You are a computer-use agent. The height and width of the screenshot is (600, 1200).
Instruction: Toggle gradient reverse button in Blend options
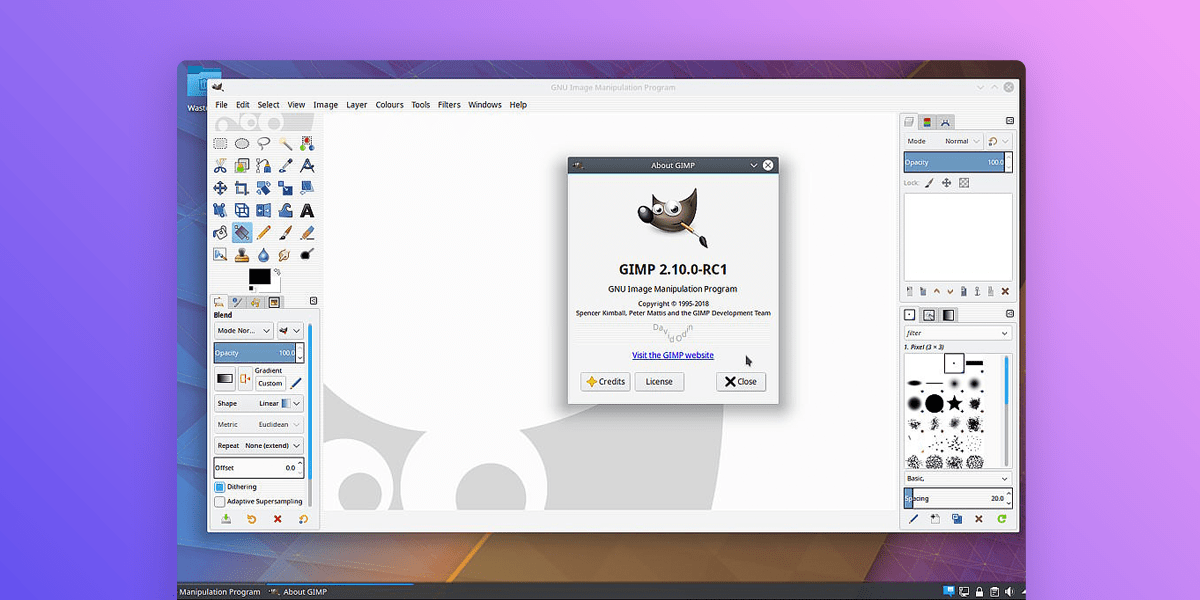[245, 378]
